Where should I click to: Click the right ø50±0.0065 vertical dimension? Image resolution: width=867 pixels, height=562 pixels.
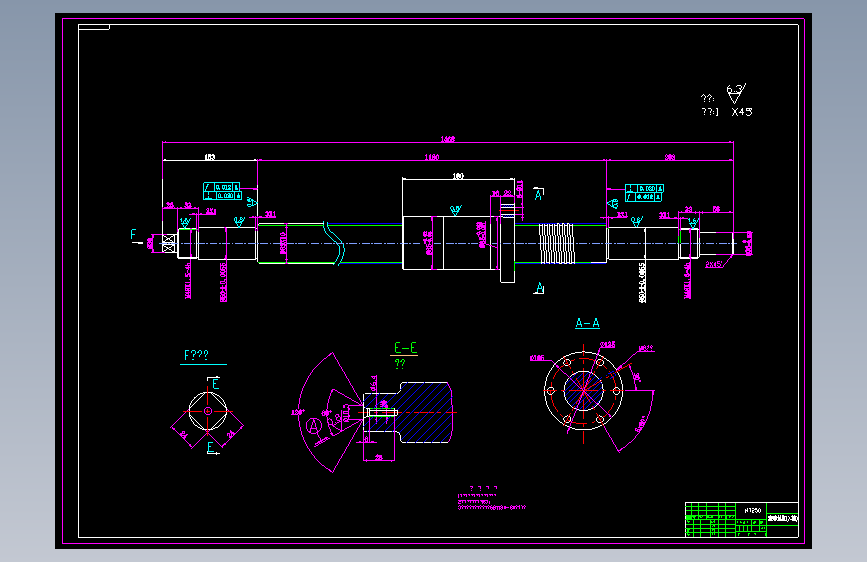point(642,283)
